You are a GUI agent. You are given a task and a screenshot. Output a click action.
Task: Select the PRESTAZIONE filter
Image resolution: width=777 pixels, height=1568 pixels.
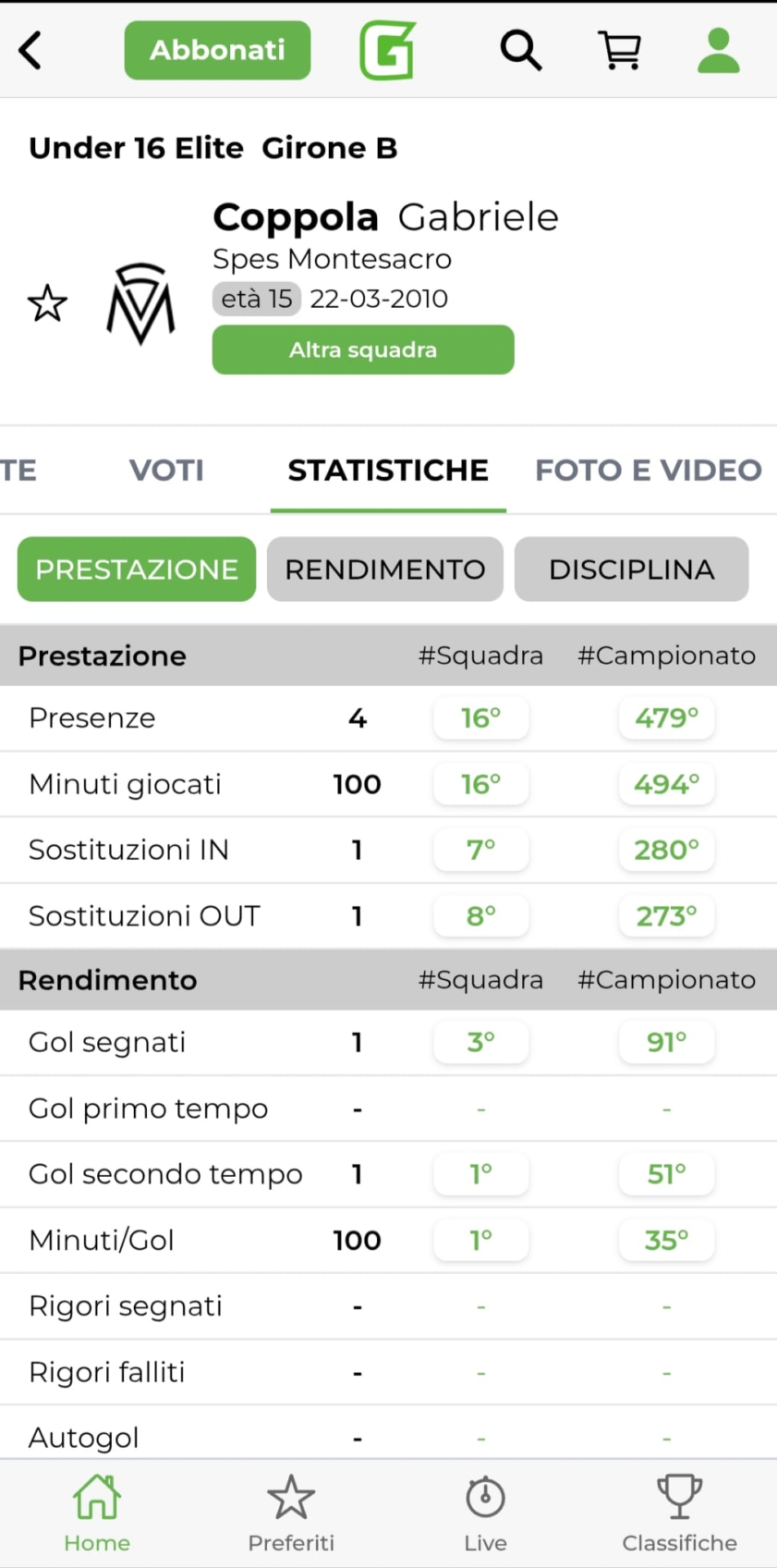[136, 569]
